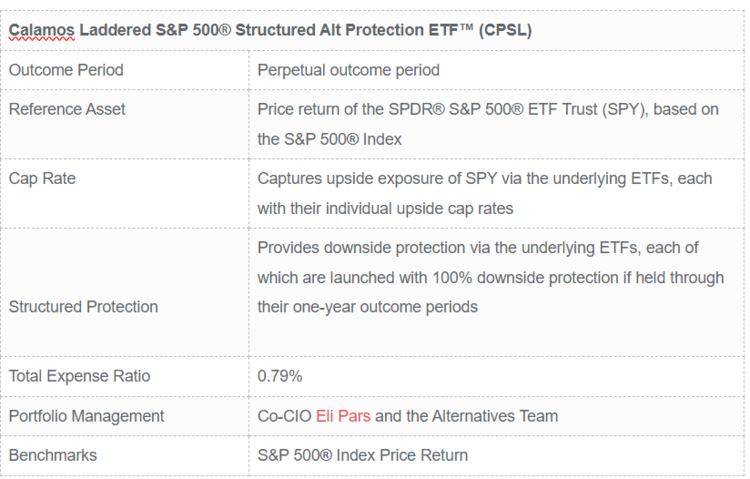Select the Reference Asset label cell
The image size is (750, 479).
(67, 109)
